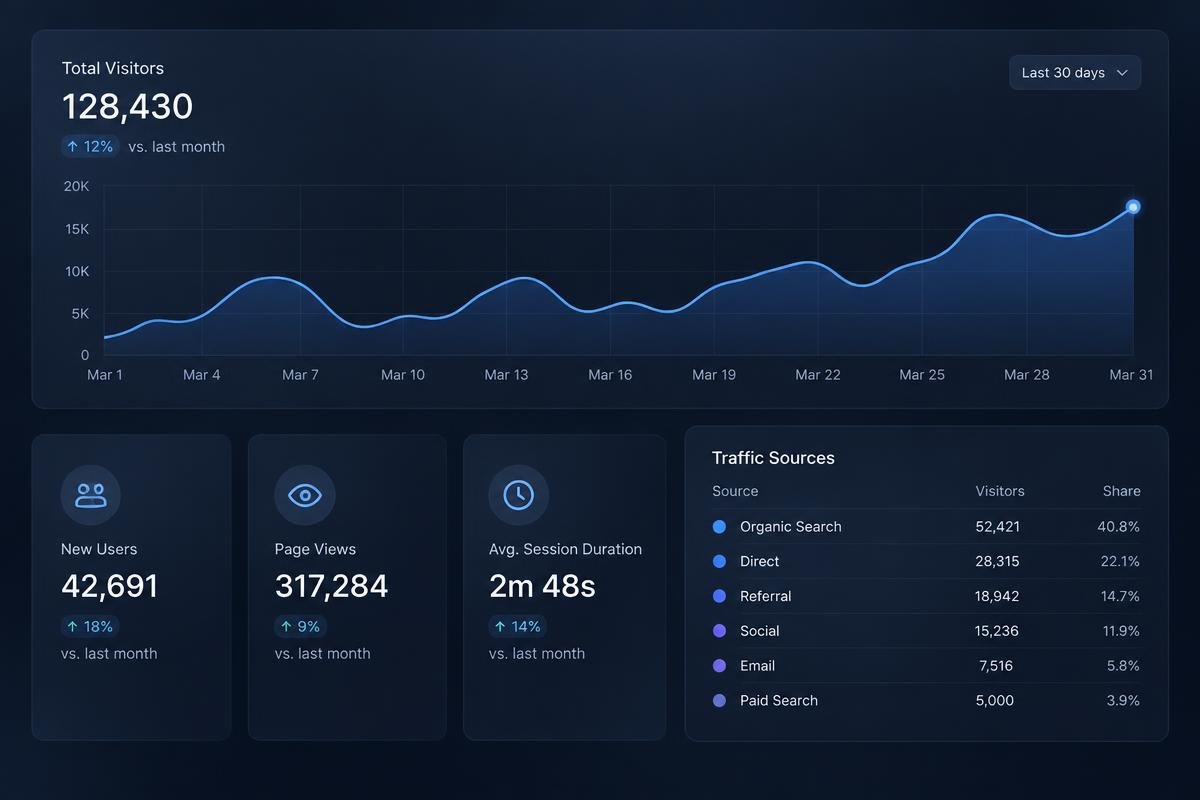This screenshot has width=1200, height=800.
Task: Click the 12% increase badge under Total Visitors
Action: pos(90,146)
